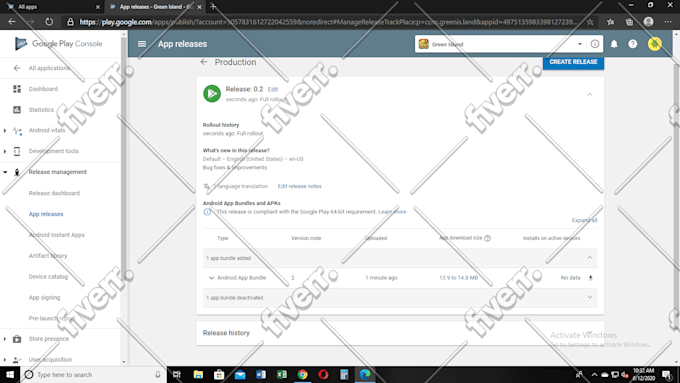Show app info icon beside app selector
This screenshot has height=383, width=680.
pyautogui.click(x=595, y=44)
